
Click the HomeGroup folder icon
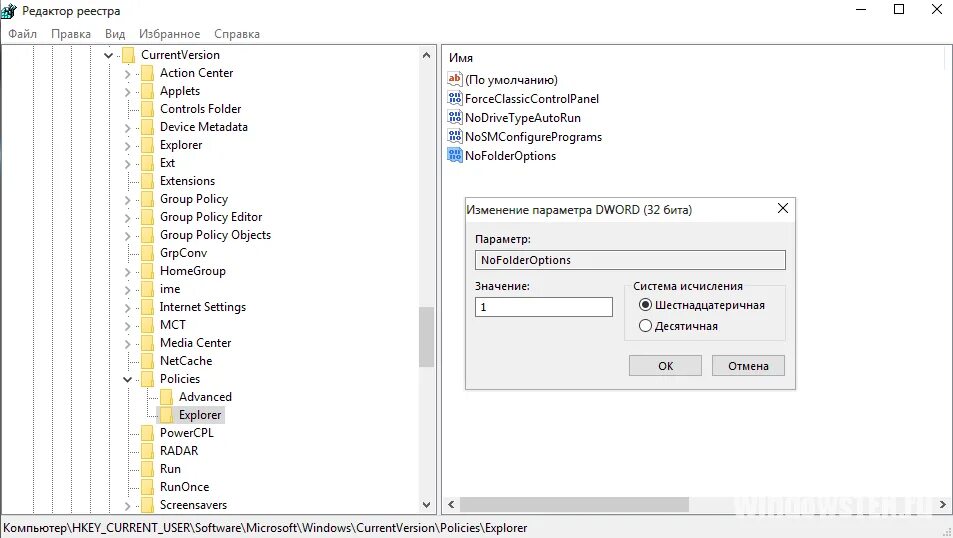point(147,271)
